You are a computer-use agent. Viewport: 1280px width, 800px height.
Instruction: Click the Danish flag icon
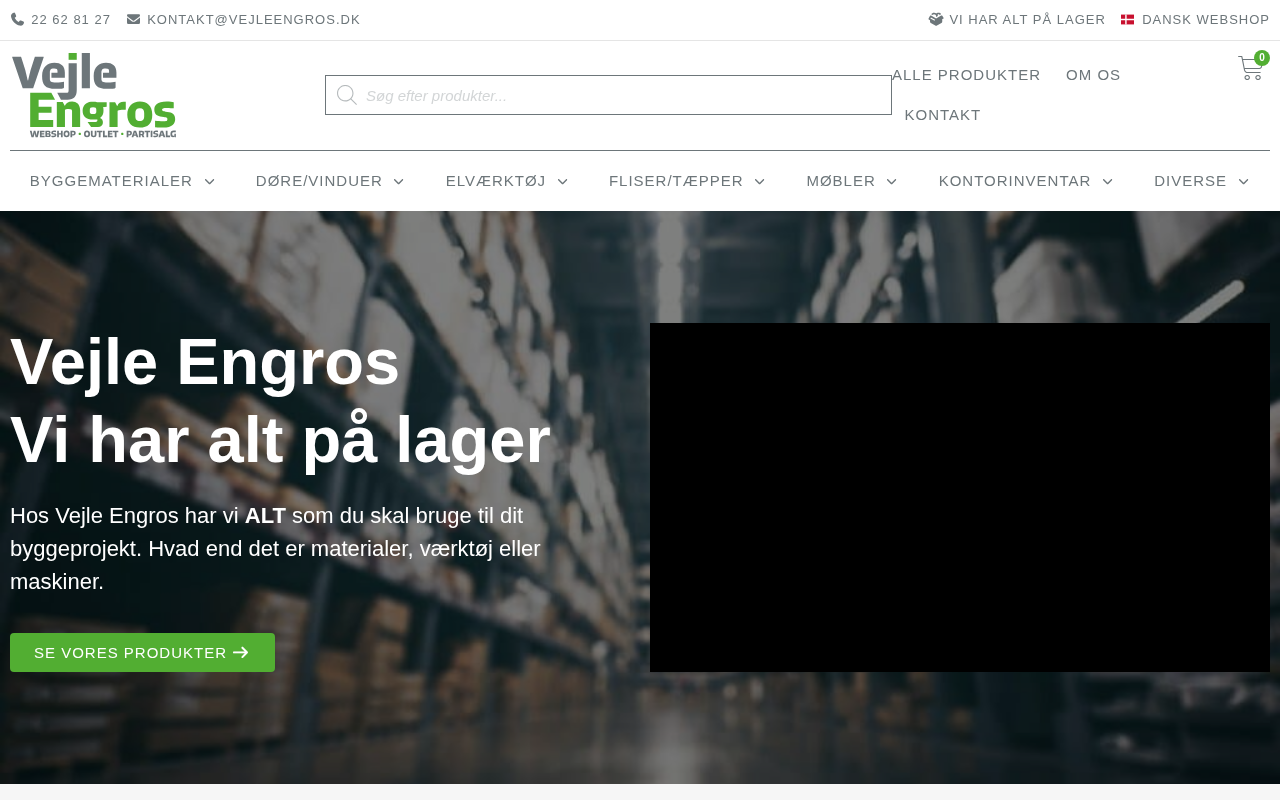1128,19
